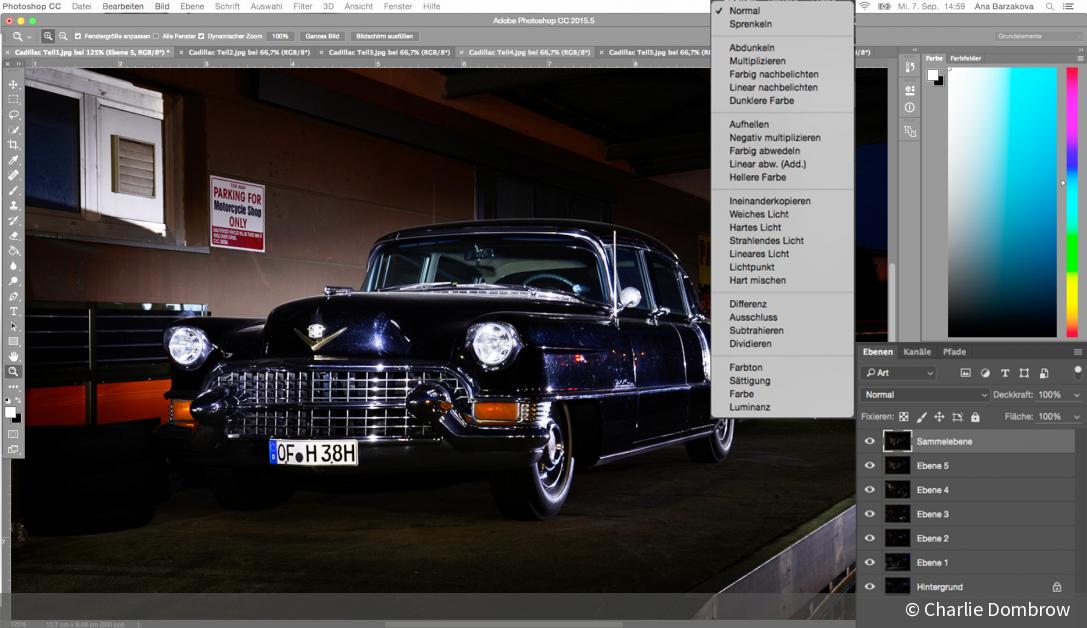The image size is (1087, 628).
Task: Switch to the Kanäle tab
Action: (x=917, y=352)
